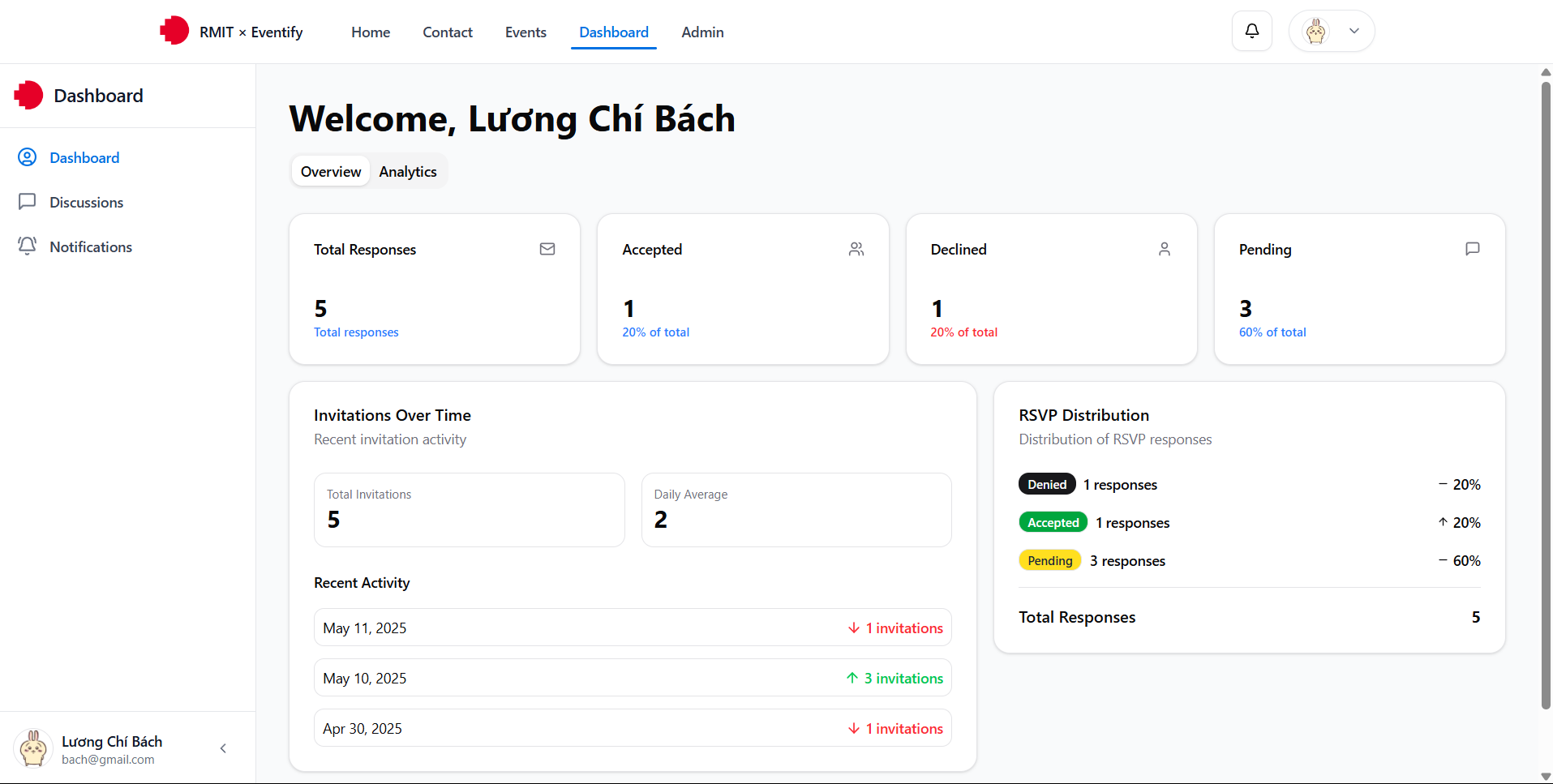Screen dimensions: 1553x784
Task: Click the sidebar Notifications bell icon
Action: pos(28,246)
